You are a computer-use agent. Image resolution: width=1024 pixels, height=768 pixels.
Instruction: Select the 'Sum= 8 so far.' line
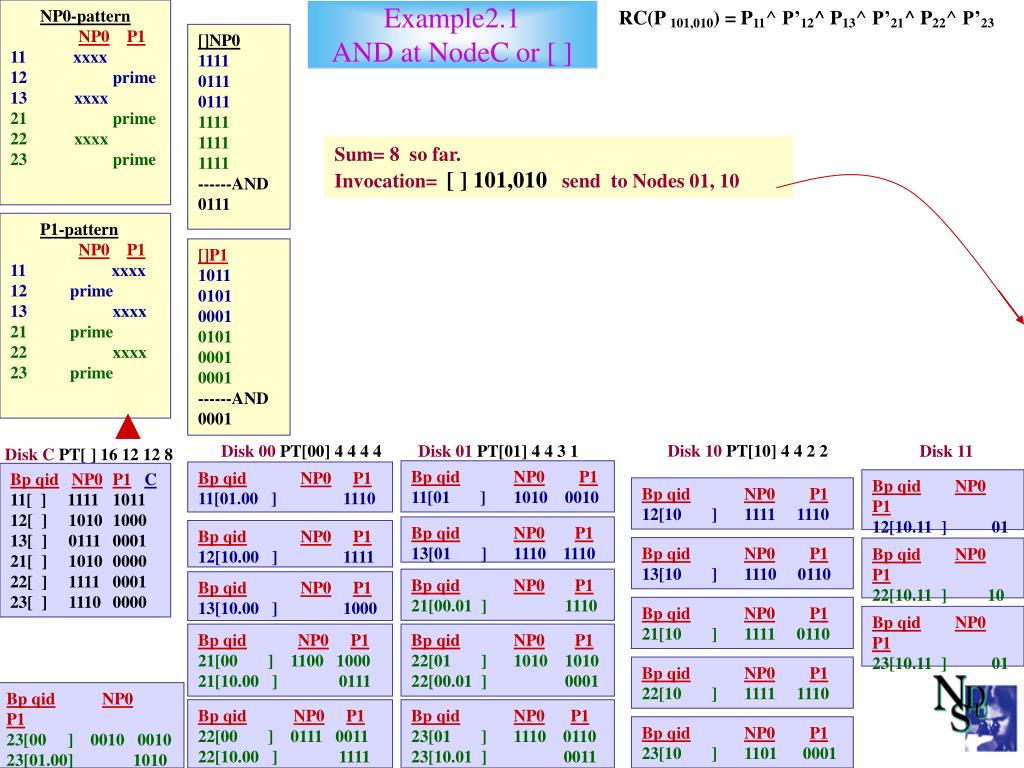click(x=397, y=155)
